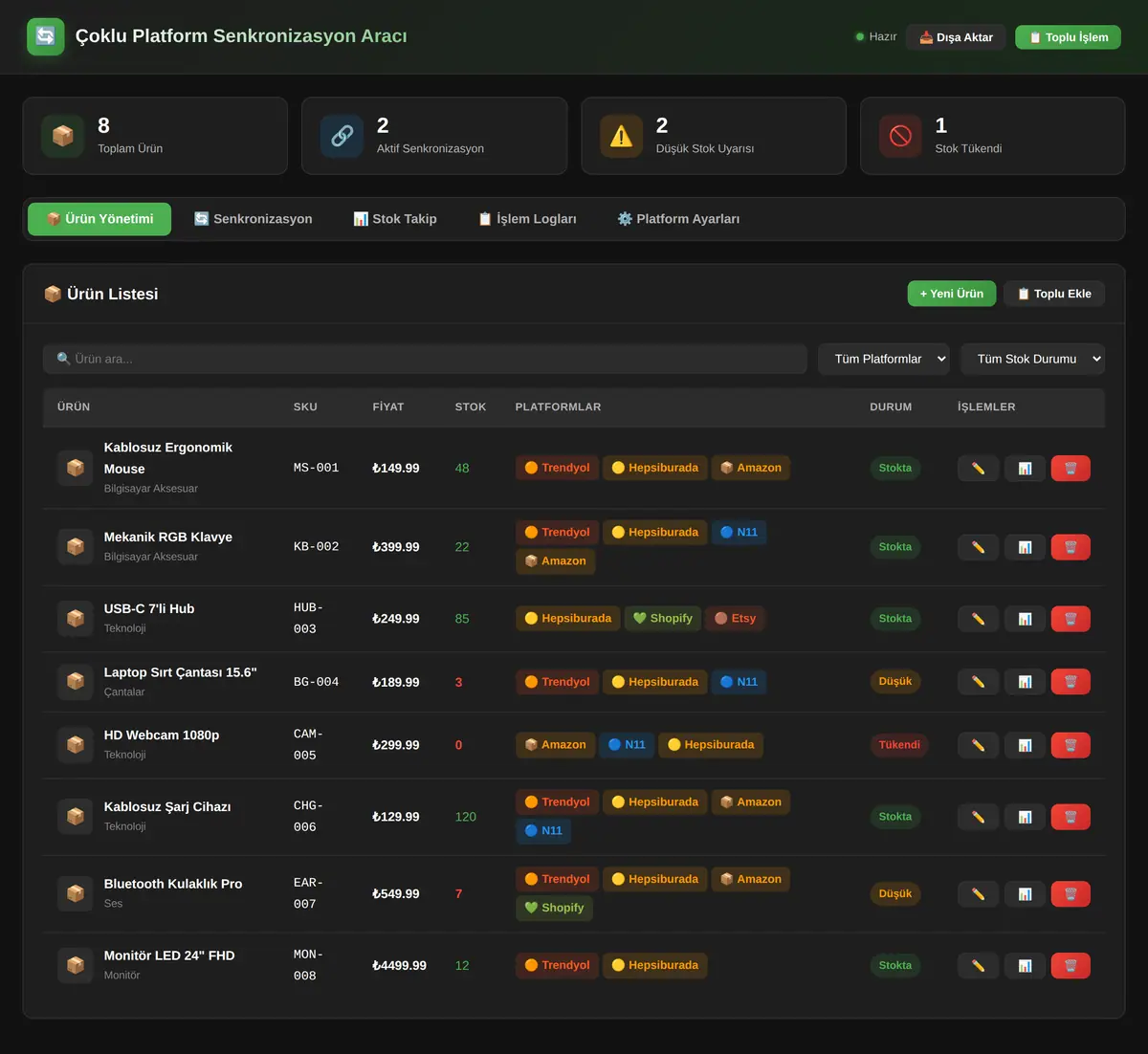Remove USB-C 7'li Hub with trash icon

pos(1071,619)
